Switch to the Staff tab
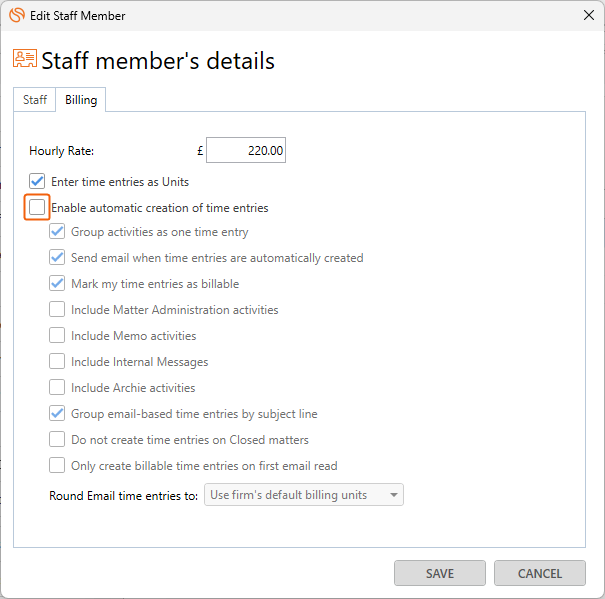 pyautogui.click(x=35, y=100)
